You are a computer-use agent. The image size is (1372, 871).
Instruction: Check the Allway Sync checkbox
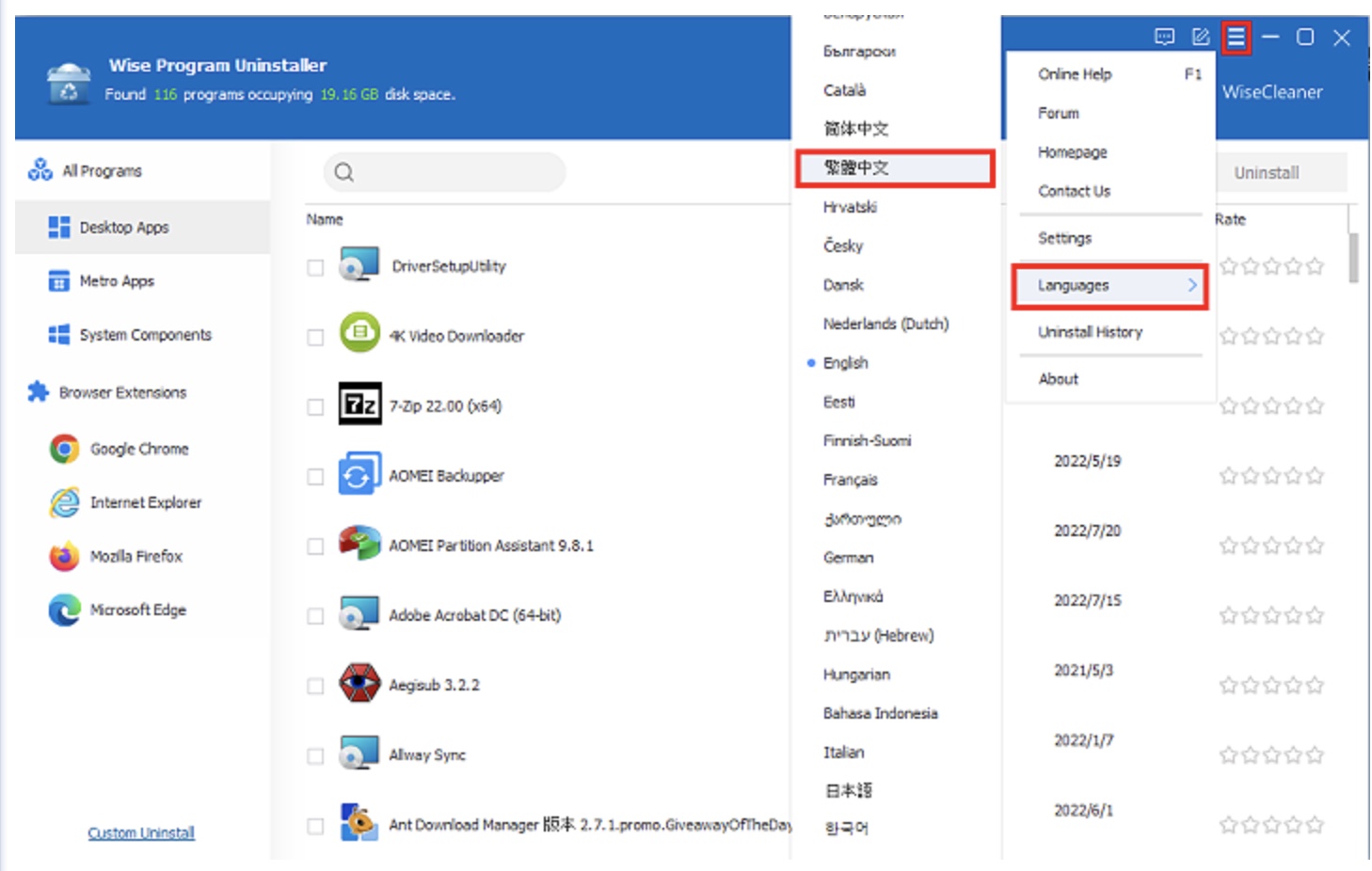[x=315, y=756]
